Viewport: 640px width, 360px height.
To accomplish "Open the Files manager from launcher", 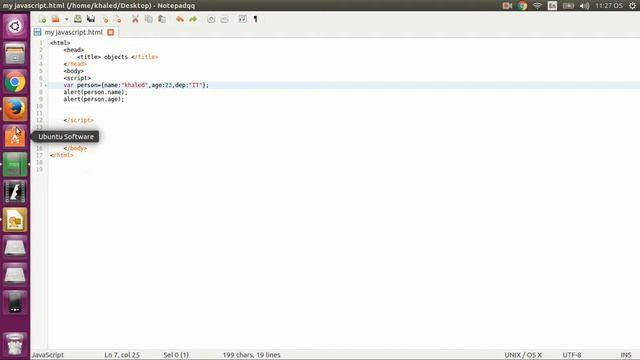I will click(15, 54).
